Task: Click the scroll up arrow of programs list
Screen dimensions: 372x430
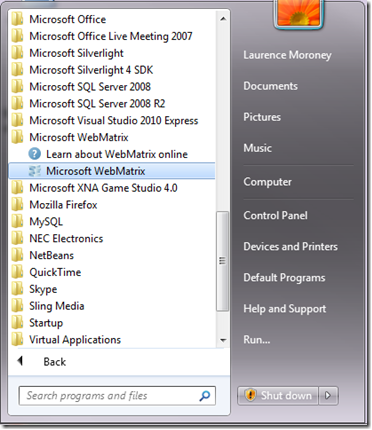Action: (223, 19)
